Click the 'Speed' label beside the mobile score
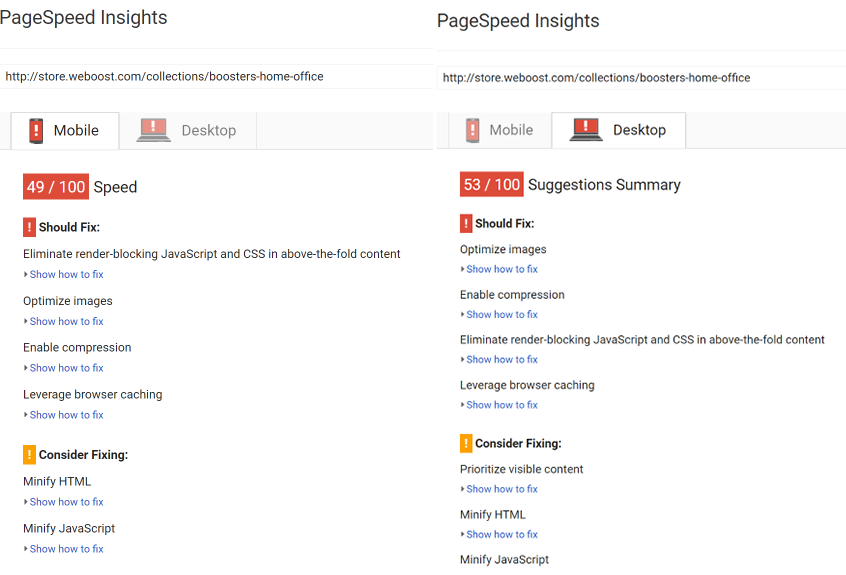 (x=115, y=187)
